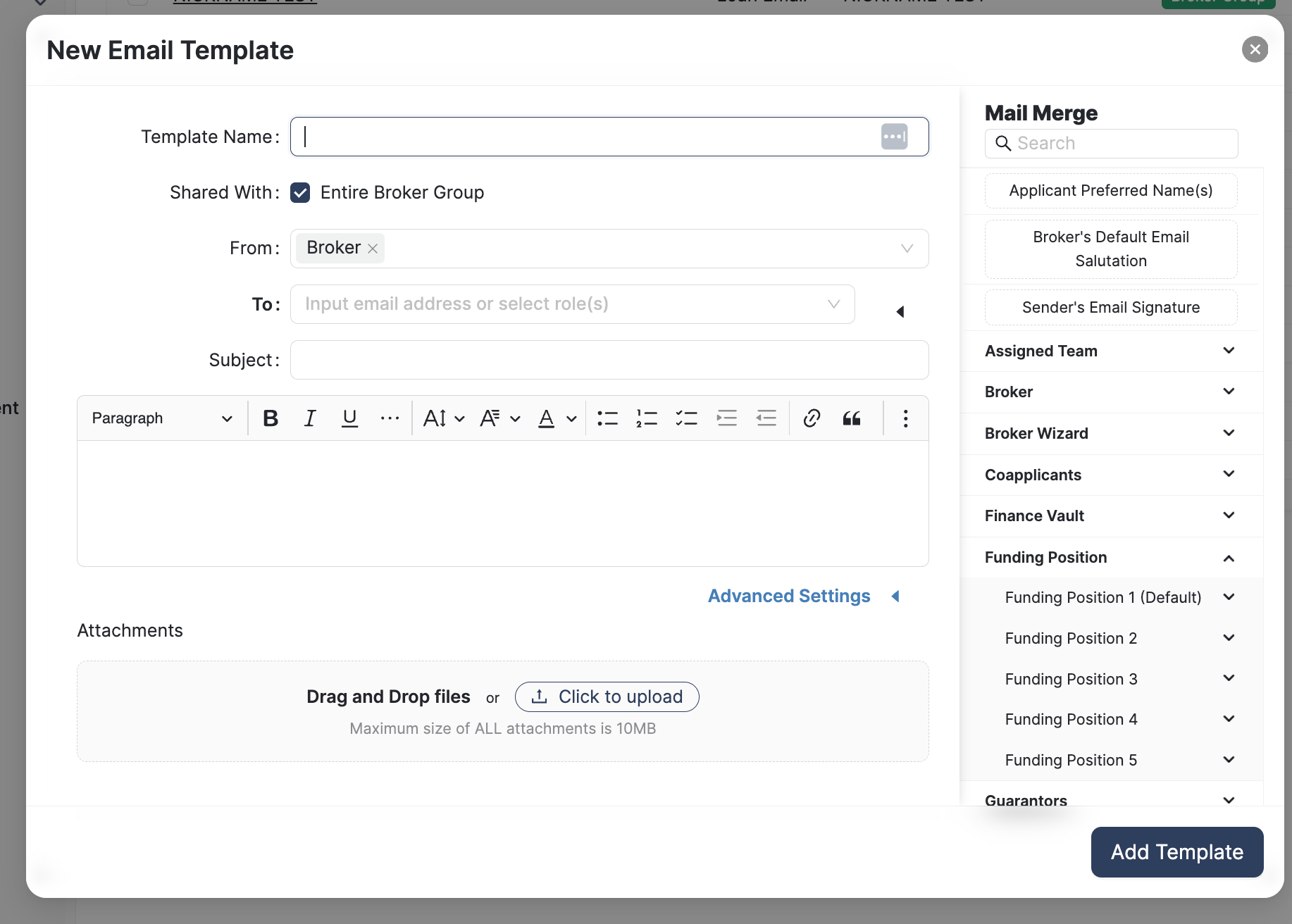Apply italic formatting in the editor
This screenshot has height=924, width=1292.
[310, 418]
